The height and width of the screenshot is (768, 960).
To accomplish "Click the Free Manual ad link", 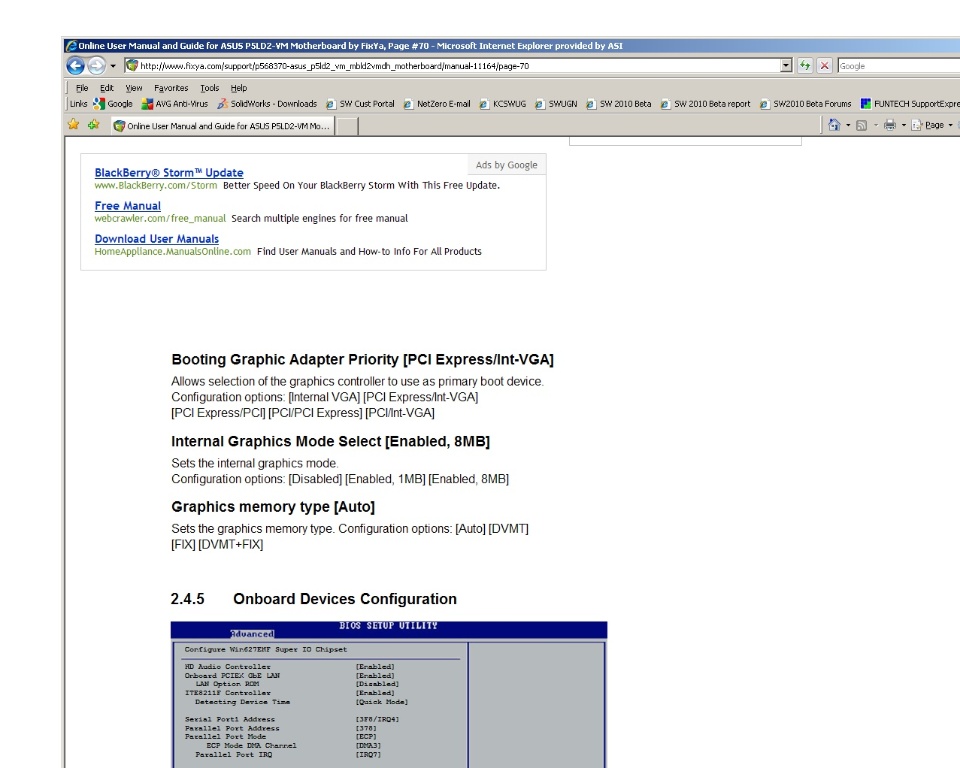I will [127, 206].
